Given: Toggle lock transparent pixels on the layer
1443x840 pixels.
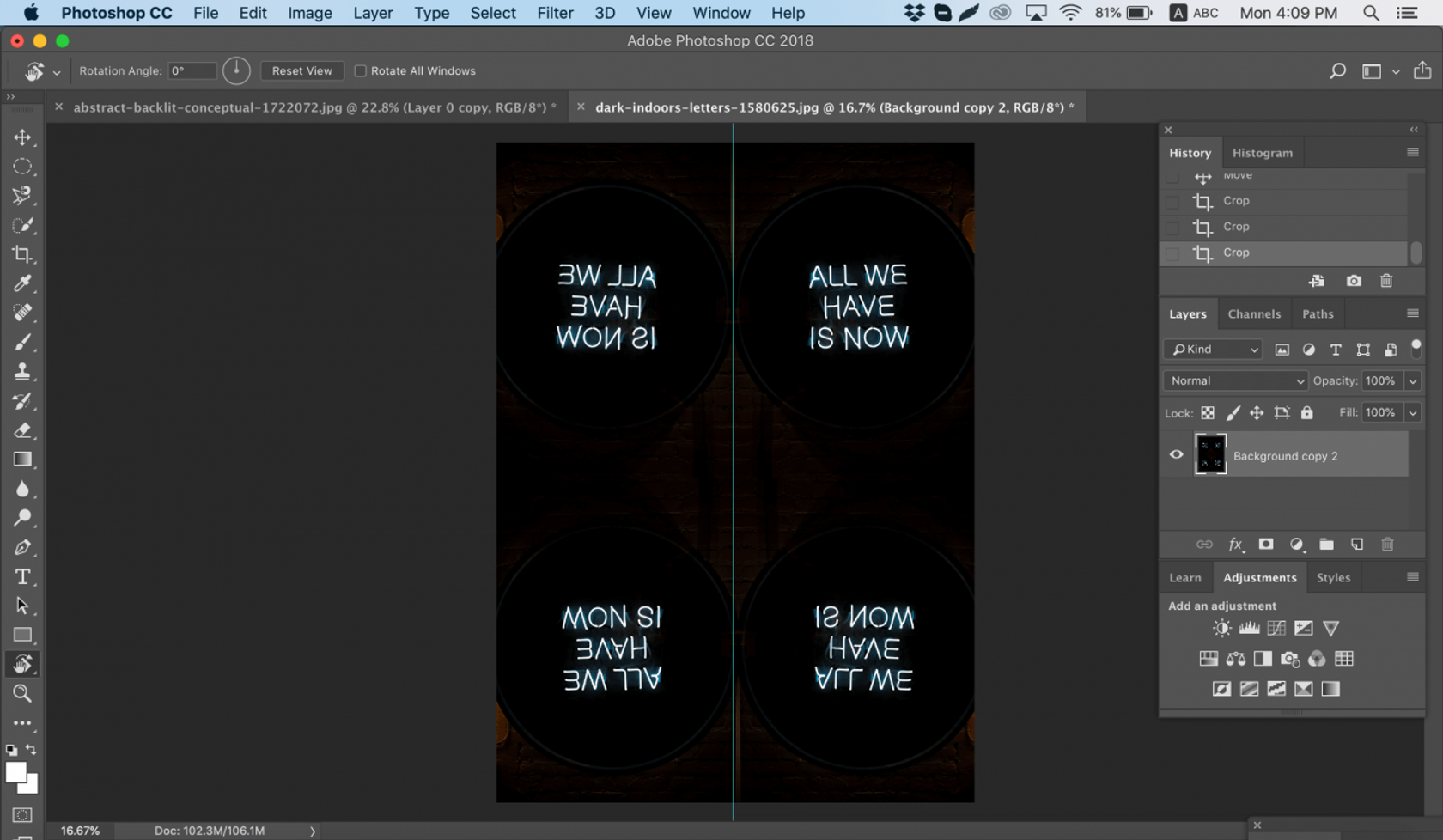Looking at the screenshot, I should point(1208,412).
